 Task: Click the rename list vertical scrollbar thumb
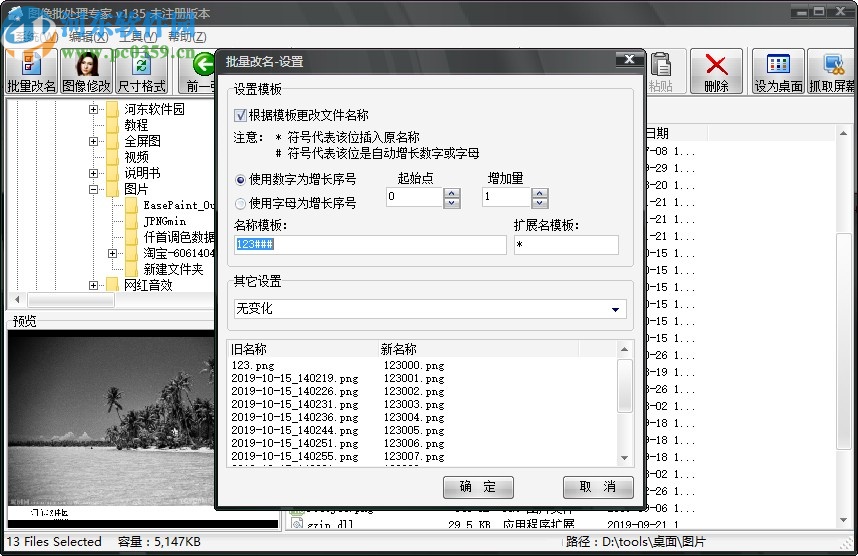pos(624,385)
